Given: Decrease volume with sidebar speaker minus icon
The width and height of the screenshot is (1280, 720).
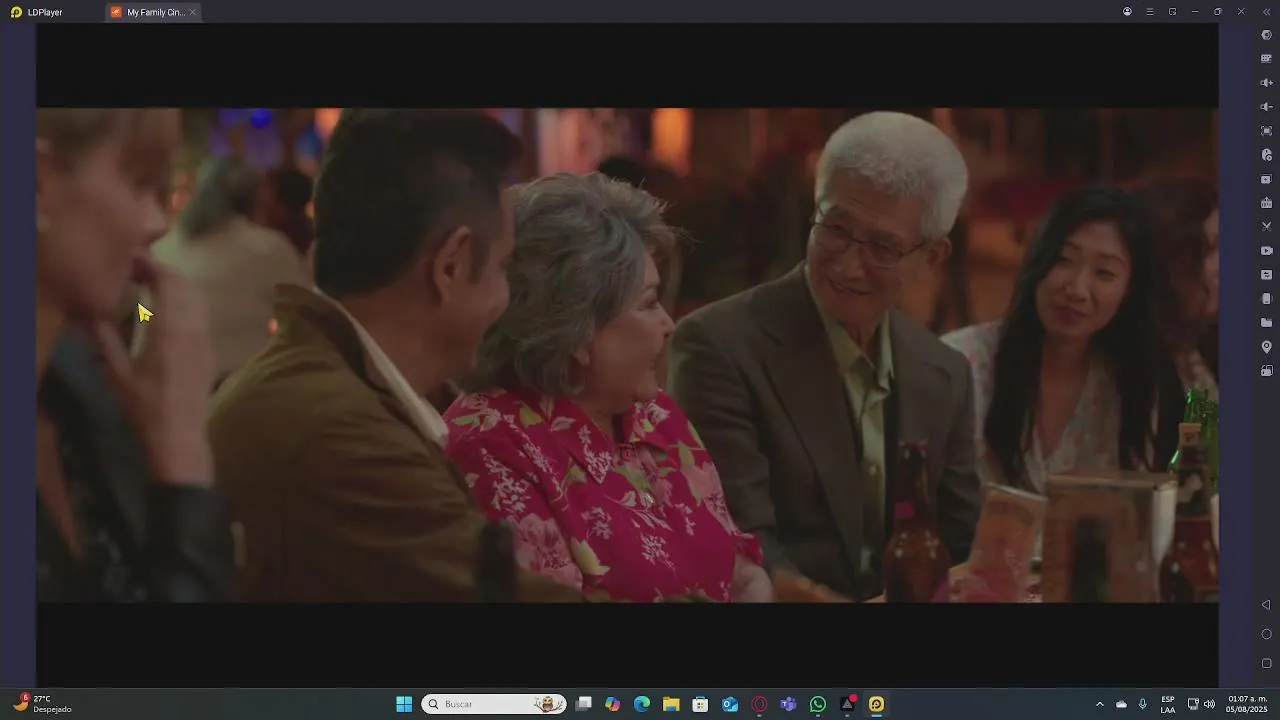Looking at the screenshot, I should 1266,107.
